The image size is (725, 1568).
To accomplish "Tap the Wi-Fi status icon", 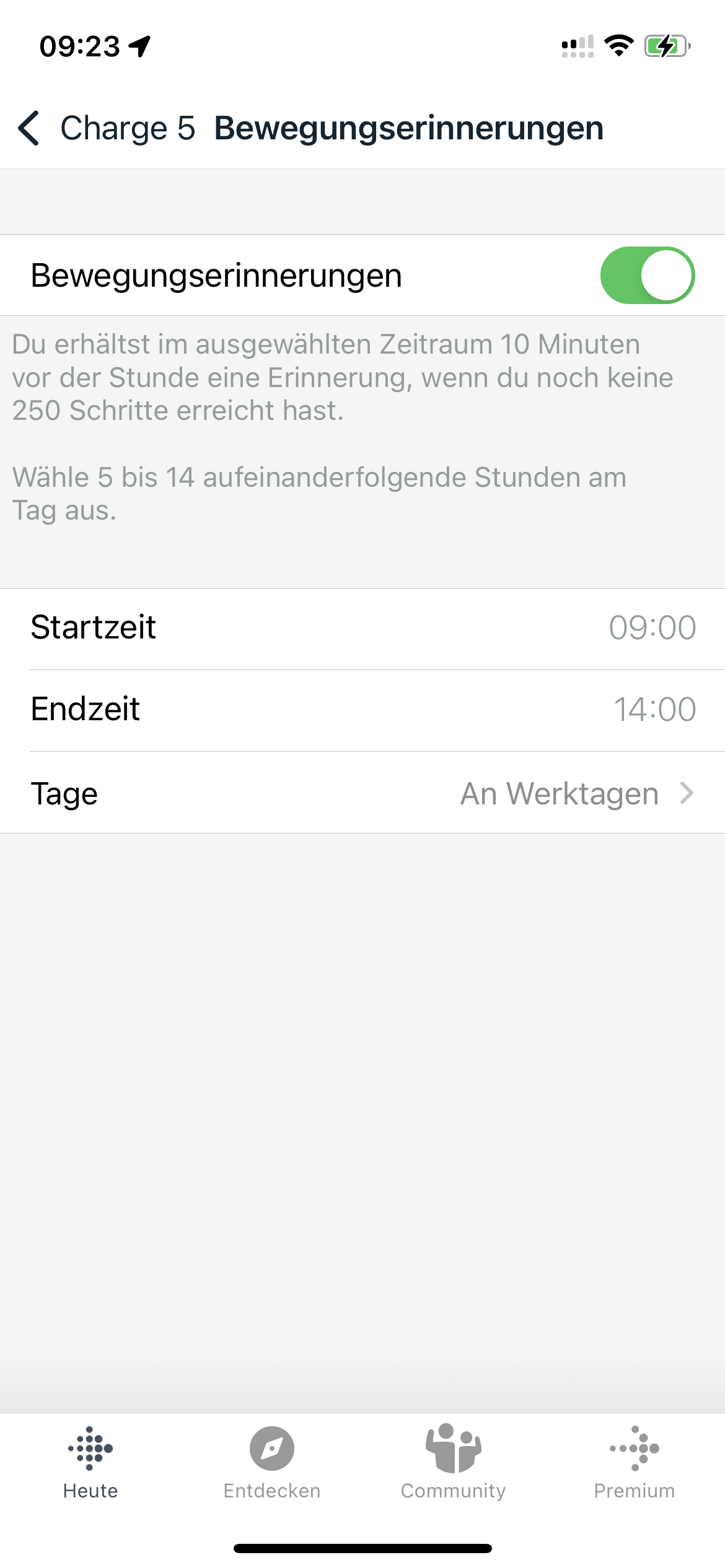I will tap(618, 46).
